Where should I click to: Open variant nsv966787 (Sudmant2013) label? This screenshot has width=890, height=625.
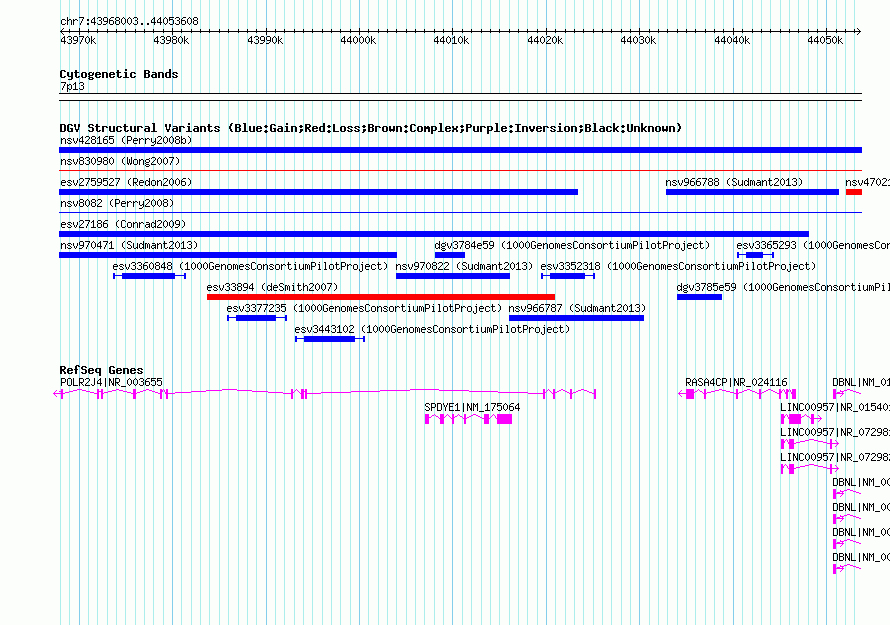coord(577,309)
